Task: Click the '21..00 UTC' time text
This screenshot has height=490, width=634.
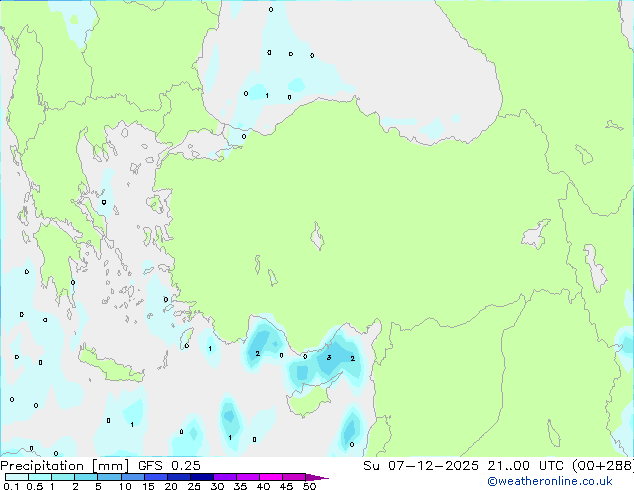Action: point(526,466)
